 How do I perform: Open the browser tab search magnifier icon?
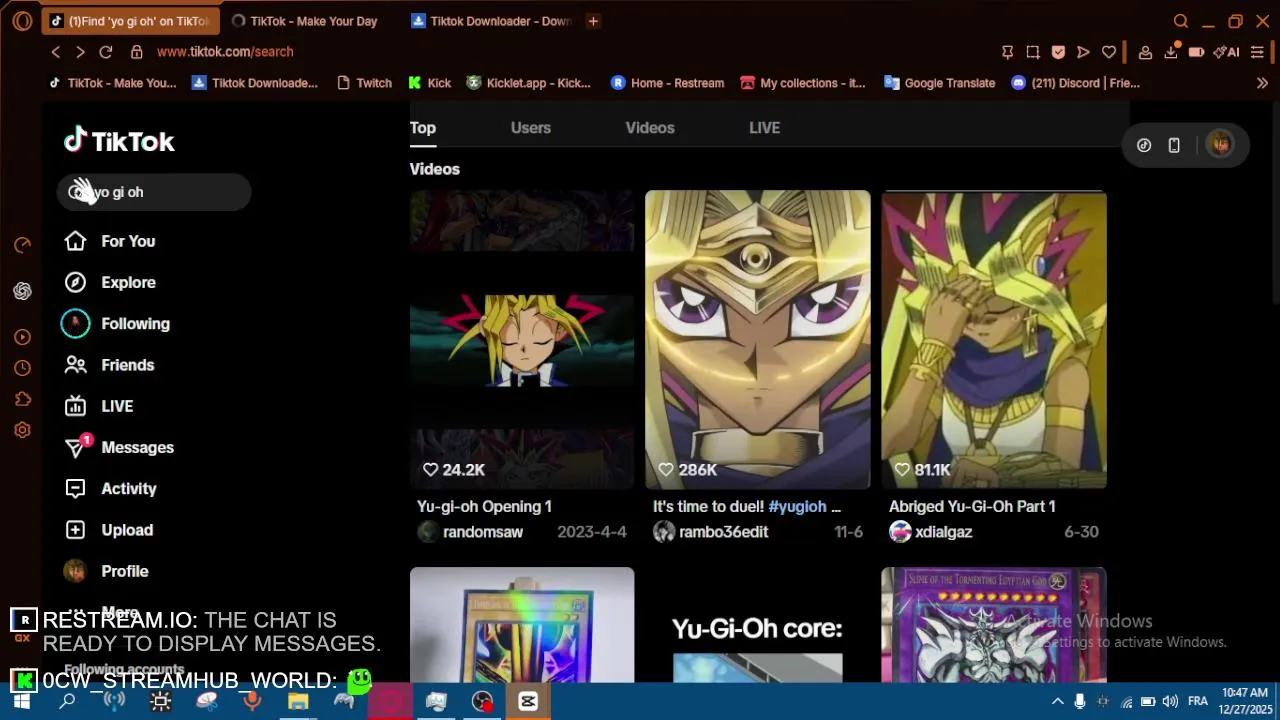1181,21
